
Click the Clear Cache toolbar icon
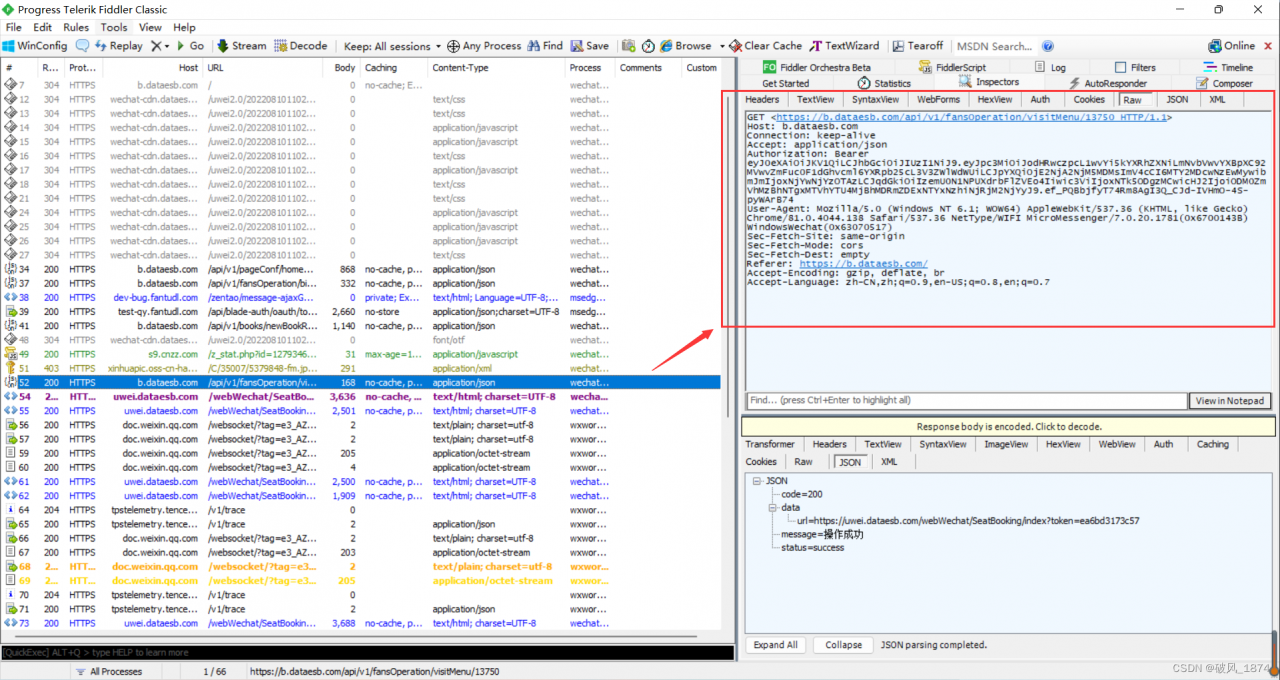pos(735,46)
